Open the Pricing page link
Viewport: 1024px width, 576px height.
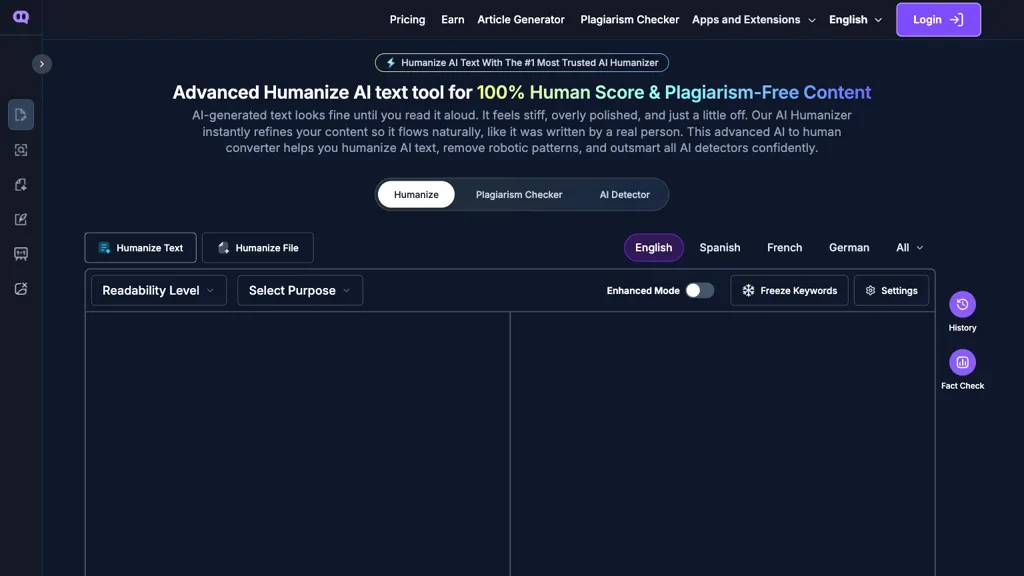pos(407,19)
